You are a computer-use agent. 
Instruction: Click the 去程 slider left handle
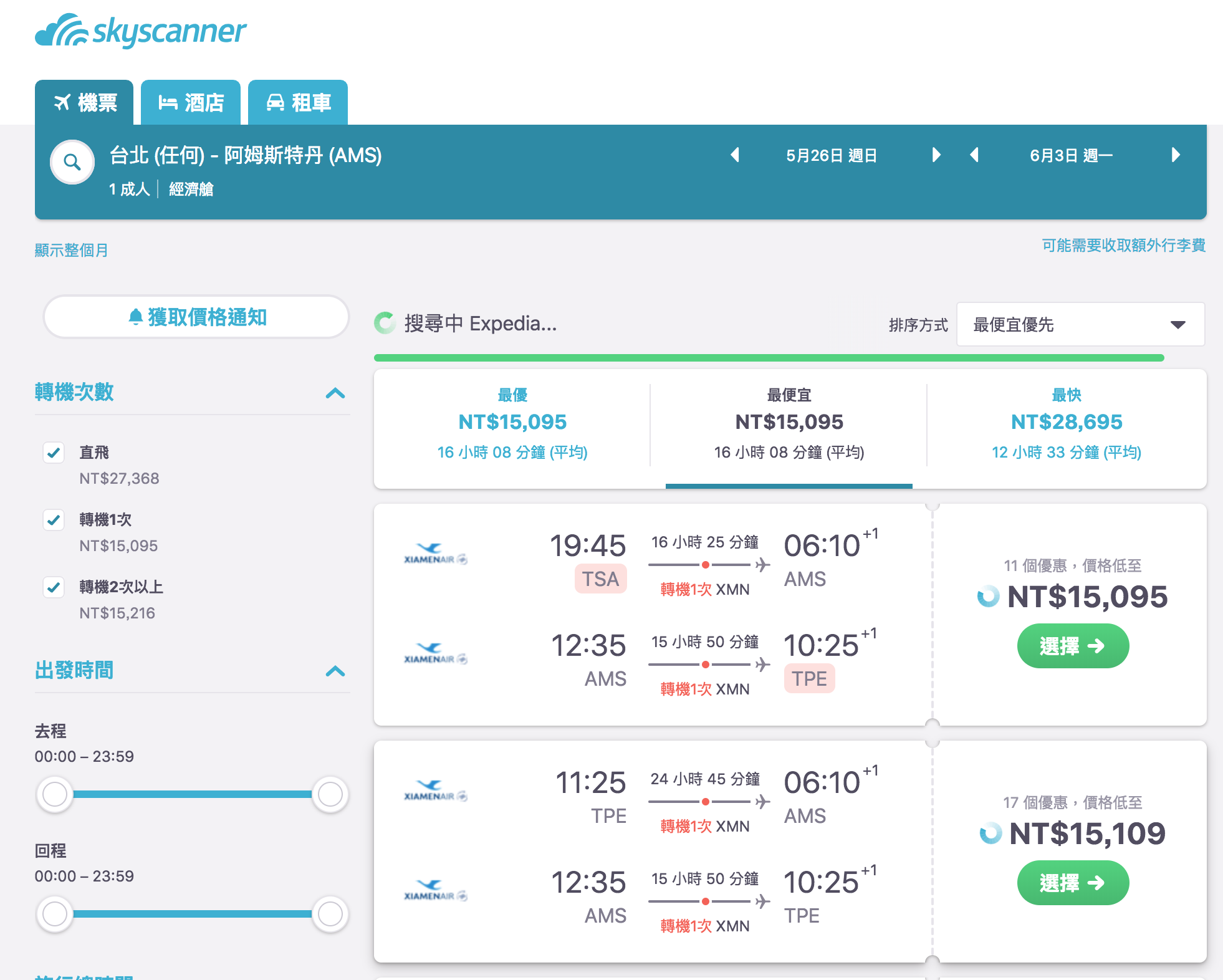click(x=55, y=794)
